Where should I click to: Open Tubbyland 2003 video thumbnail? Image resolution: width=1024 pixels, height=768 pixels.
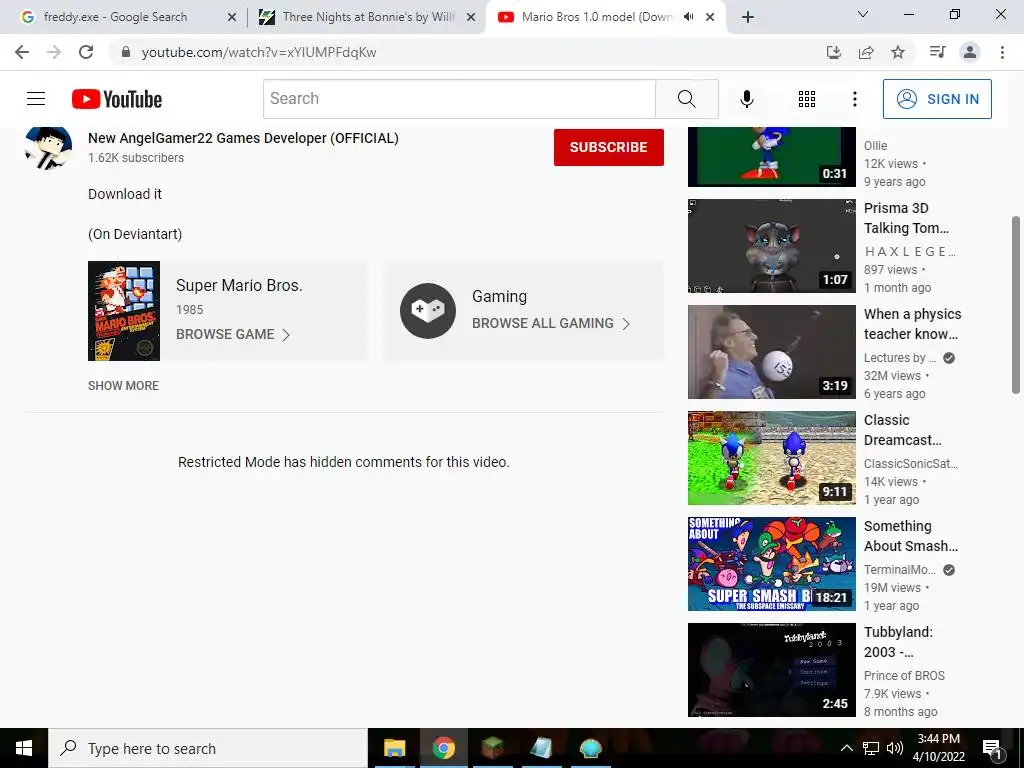click(771, 670)
